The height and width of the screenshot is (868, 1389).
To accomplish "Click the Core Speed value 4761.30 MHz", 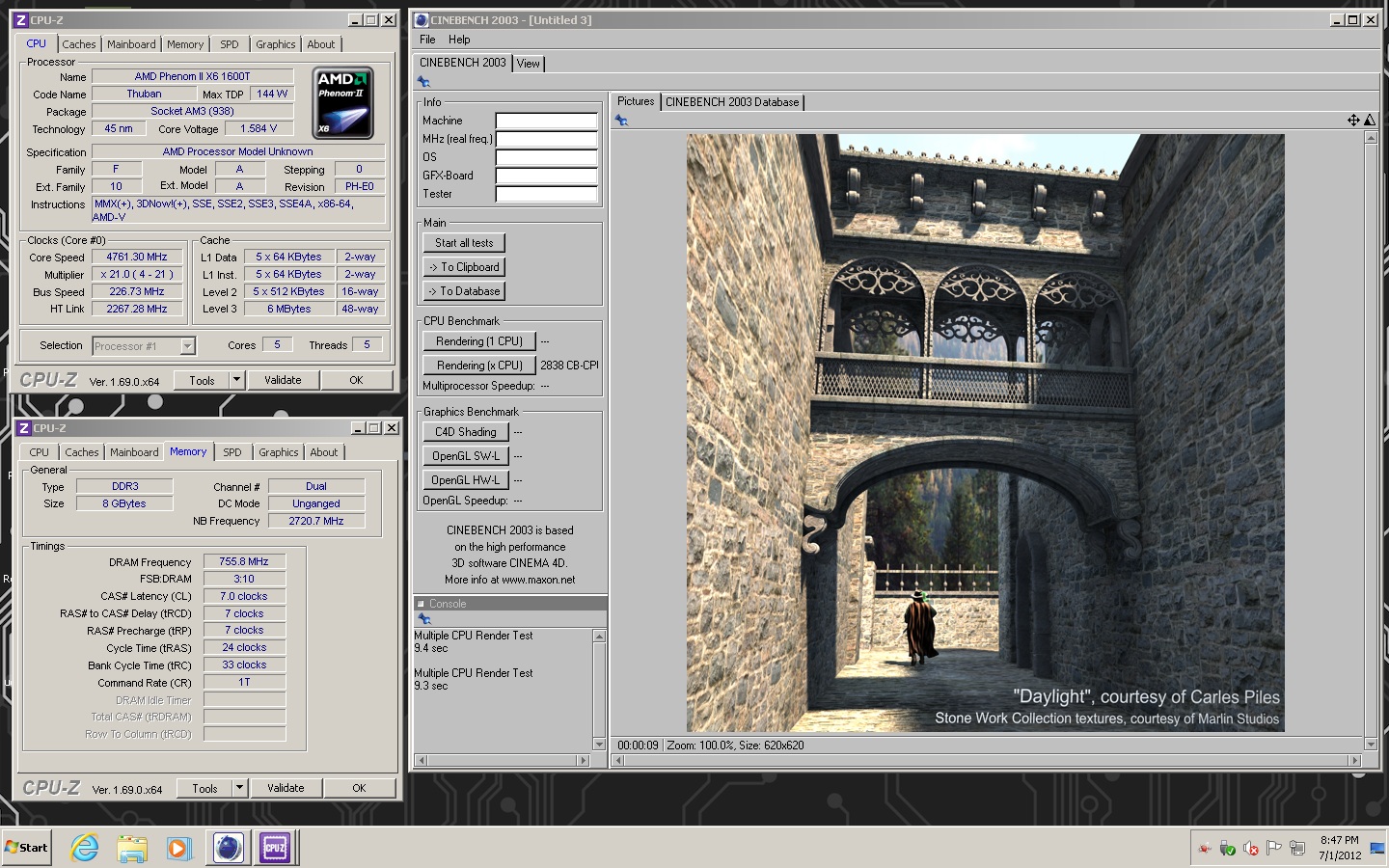I will pyautogui.click(x=137, y=258).
